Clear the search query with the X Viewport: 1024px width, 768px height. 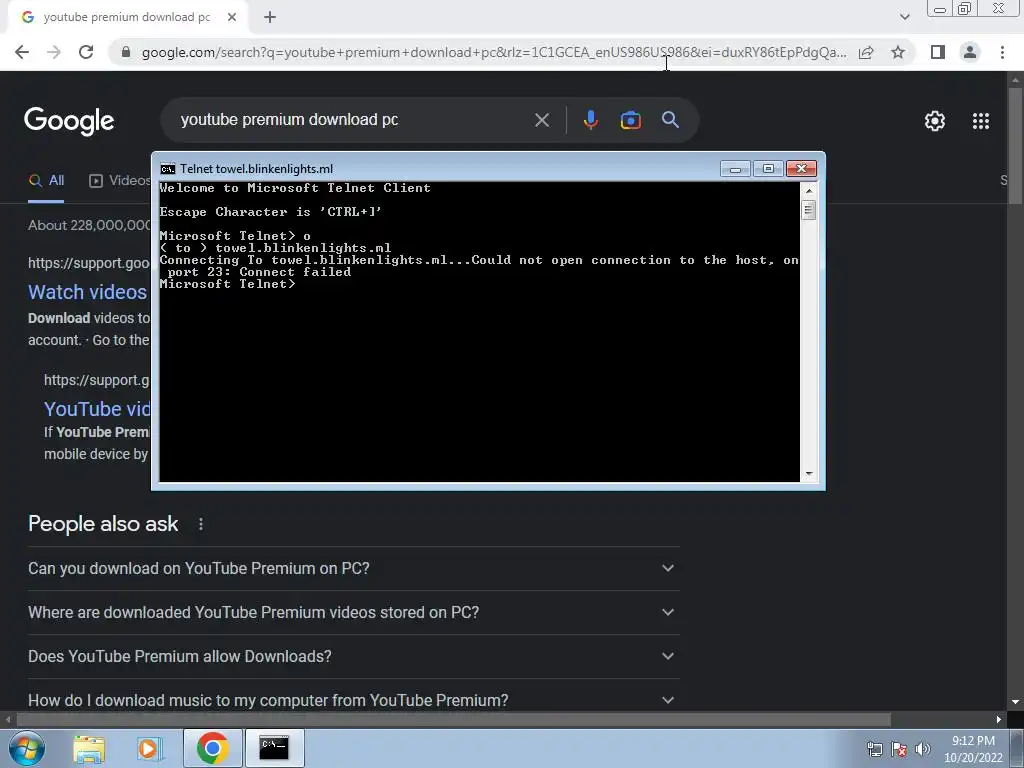(541, 120)
